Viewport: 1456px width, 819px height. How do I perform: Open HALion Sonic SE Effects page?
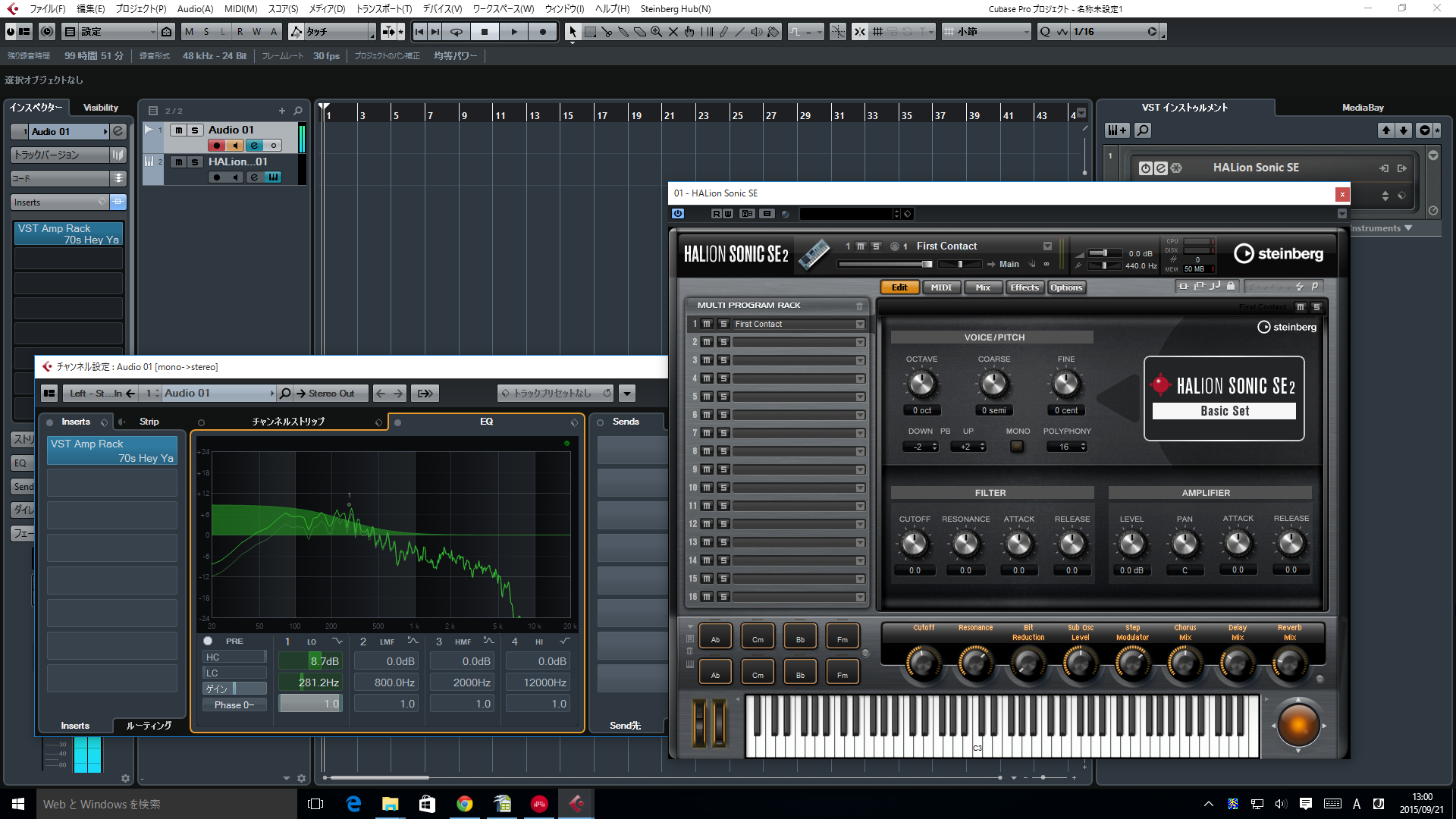coord(1025,287)
